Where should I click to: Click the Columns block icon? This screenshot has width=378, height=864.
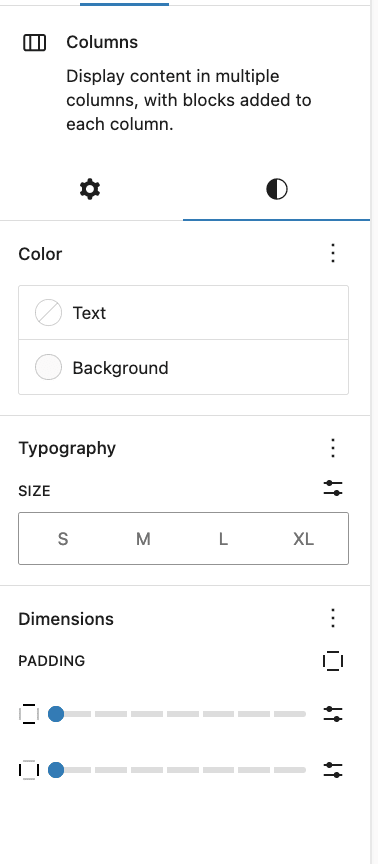pyautogui.click(x=34, y=42)
